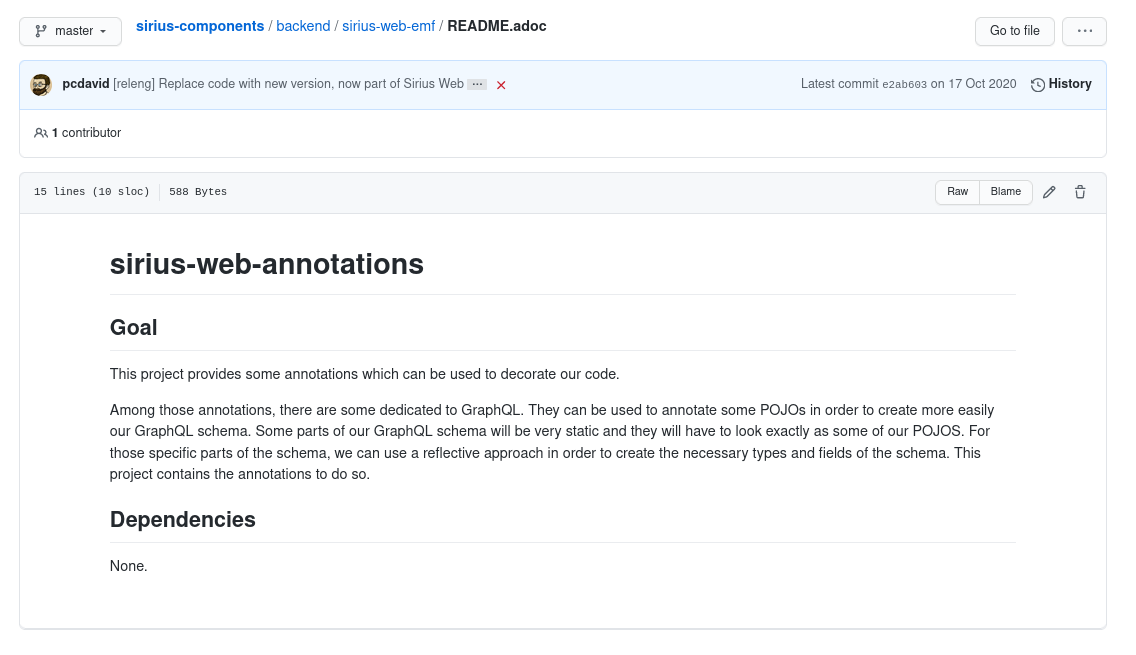Open the master branch selector dropdown

click(70, 31)
